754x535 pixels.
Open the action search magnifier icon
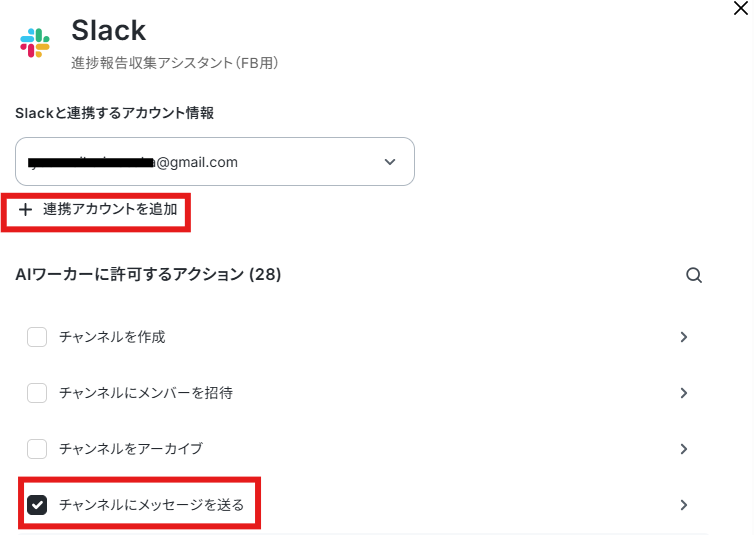[x=693, y=275]
